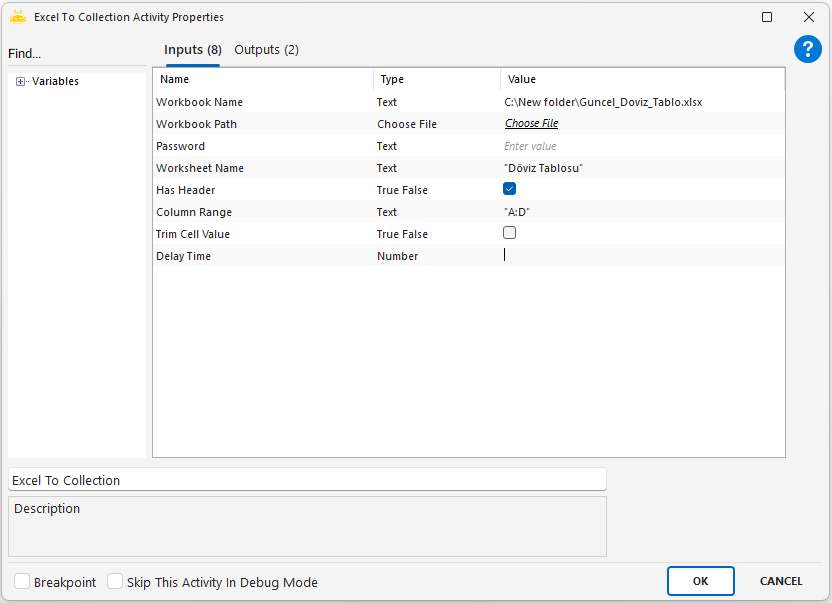Click the robot app icon in title bar
Screen dimensions: 832x603
point(17,17)
